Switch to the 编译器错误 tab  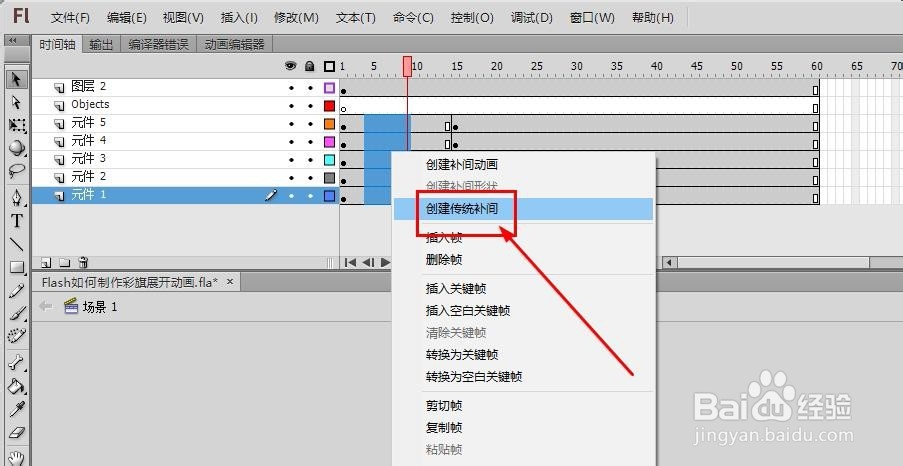(x=158, y=44)
